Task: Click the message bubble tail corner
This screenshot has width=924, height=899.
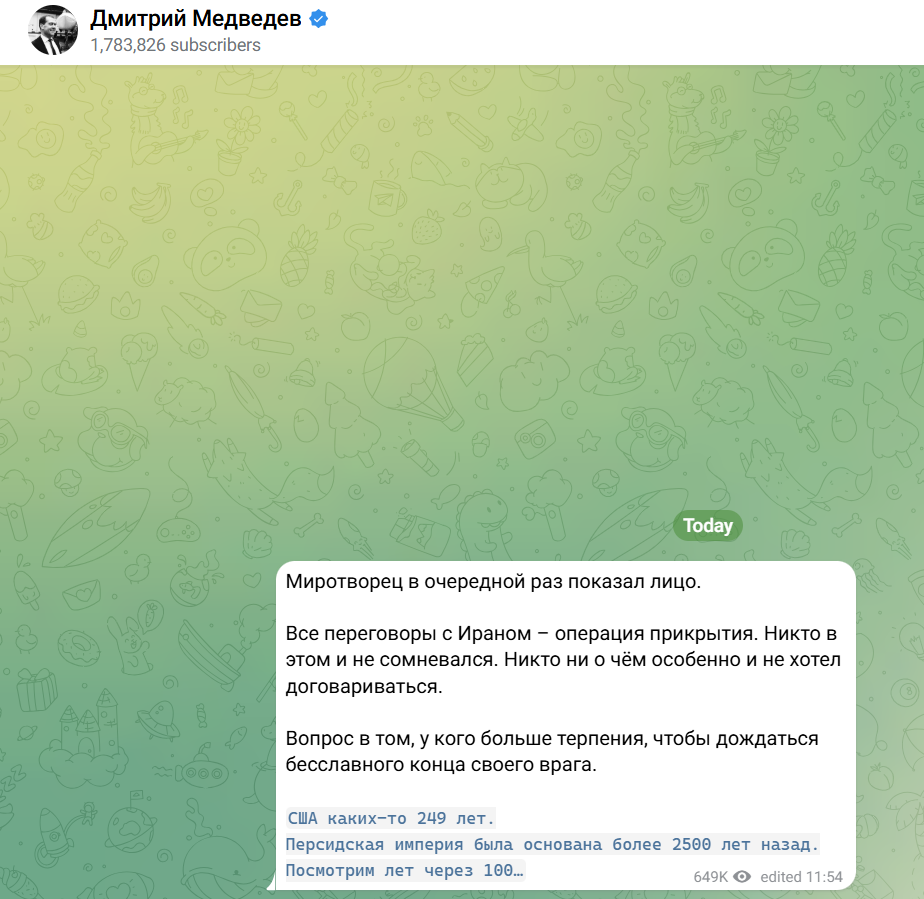Action: click(272, 882)
